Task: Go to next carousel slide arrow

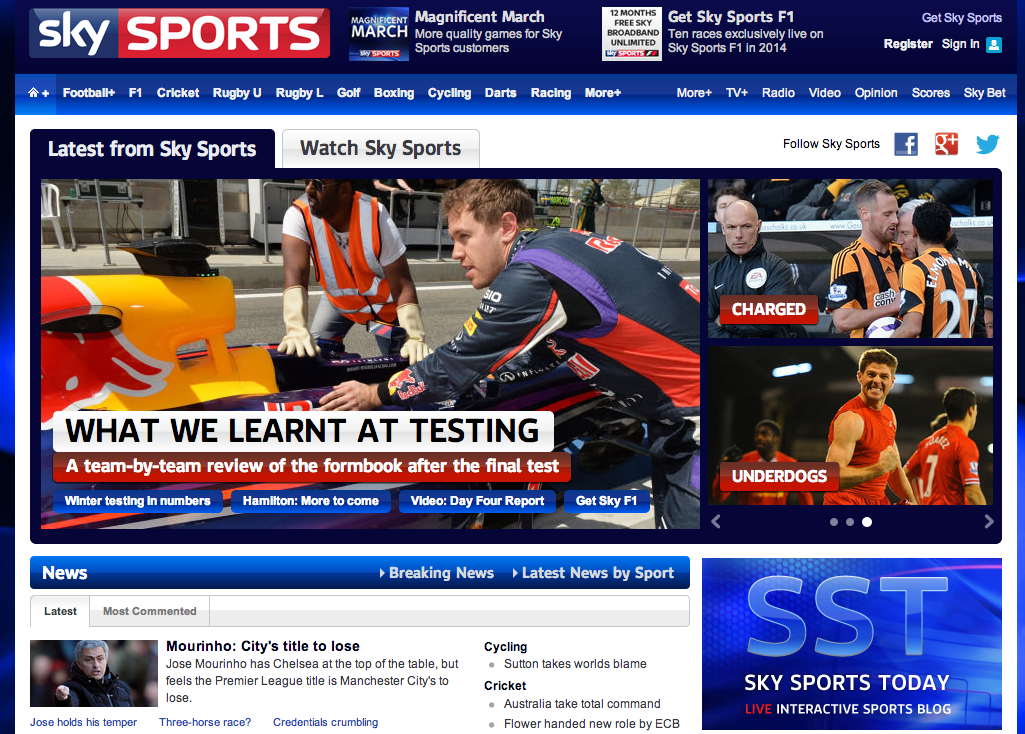Action: [988, 522]
